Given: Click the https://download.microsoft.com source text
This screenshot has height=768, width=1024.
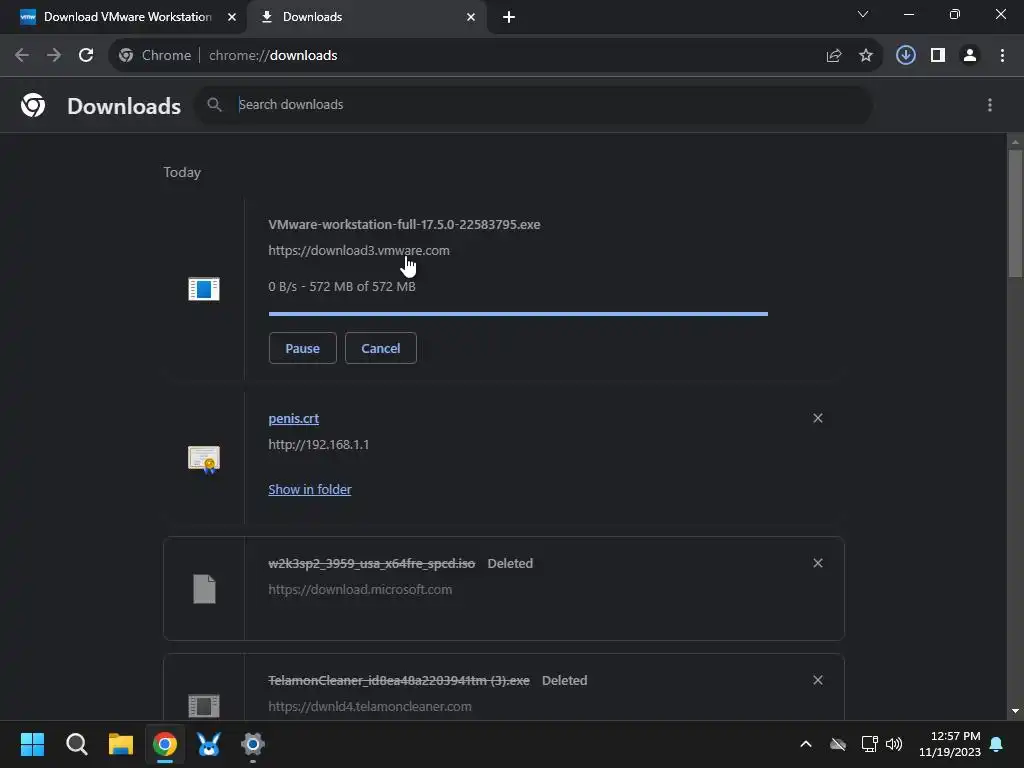Looking at the screenshot, I should (360, 589).
